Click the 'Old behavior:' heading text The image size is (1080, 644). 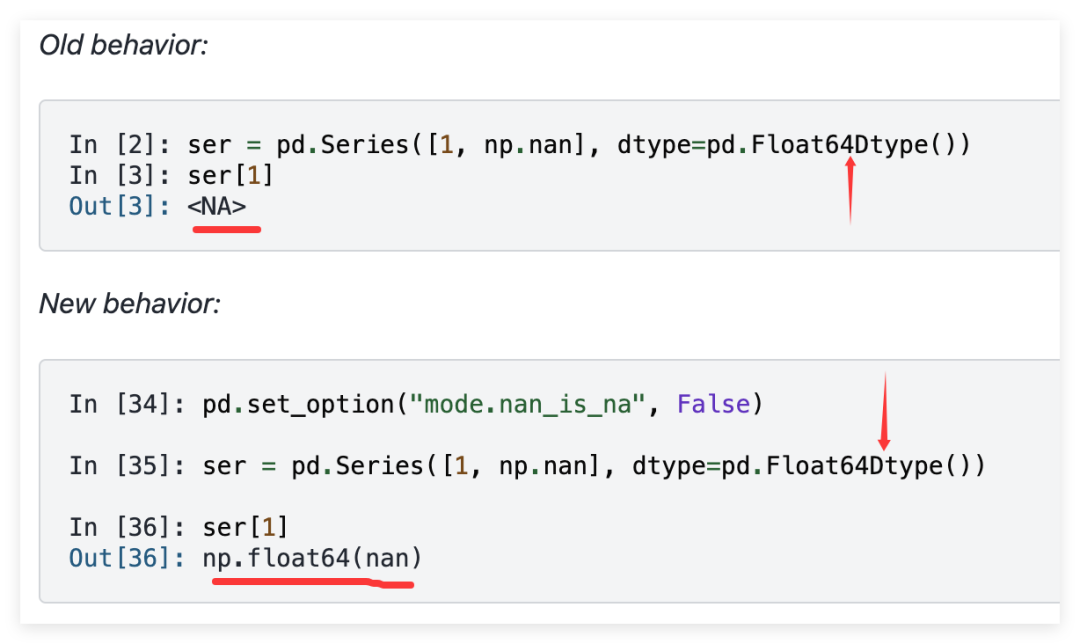tap(123, 45)
